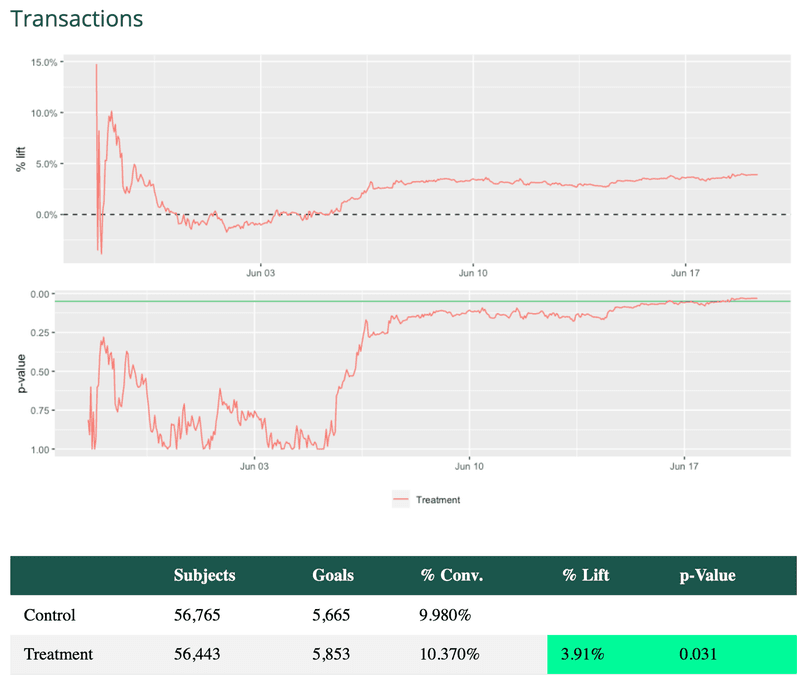Screen dimensions: 800x679
Task: Select the 10.370% conversion cell
Action: click(449, 654)
